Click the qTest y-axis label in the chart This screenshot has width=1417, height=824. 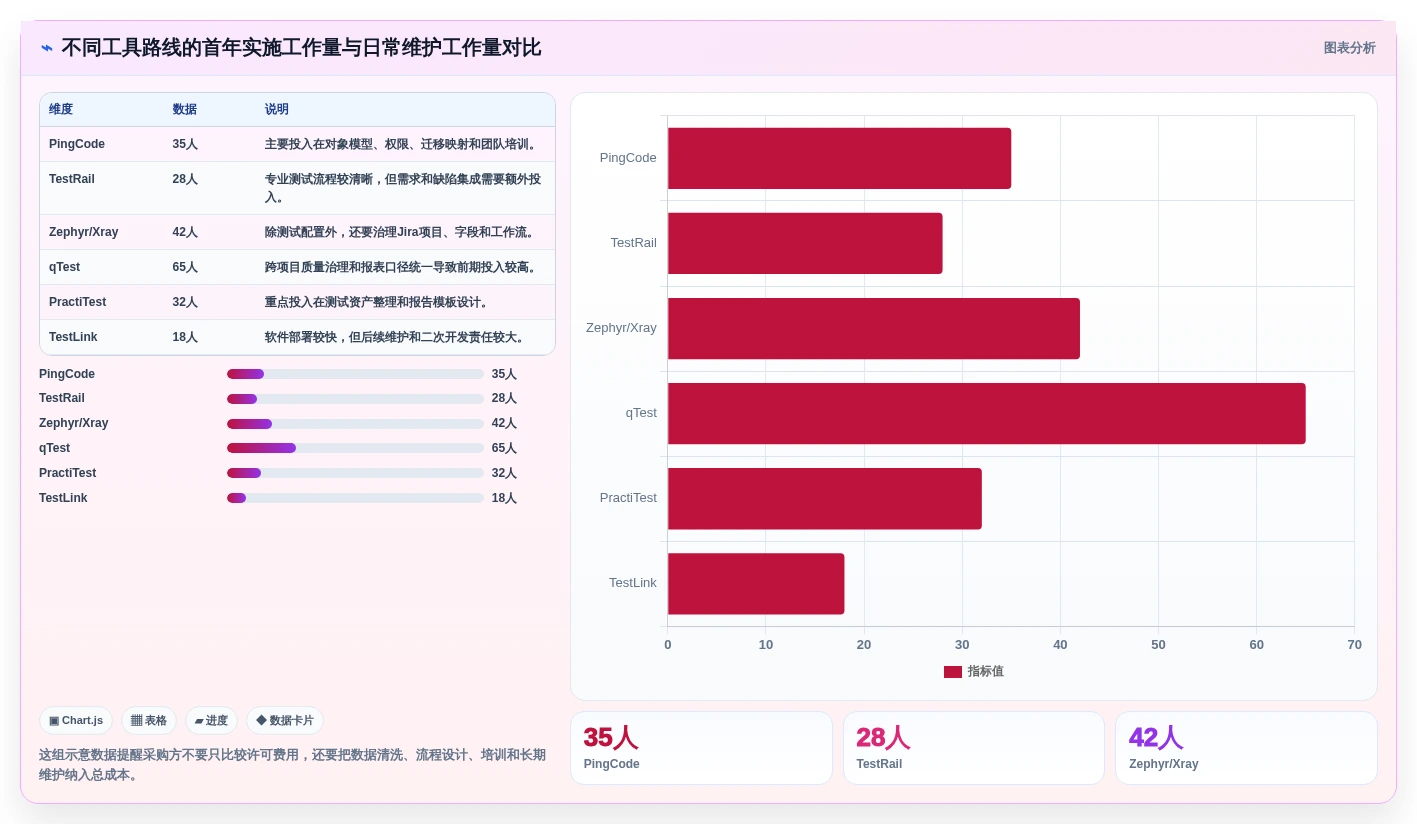pos(641,413)
